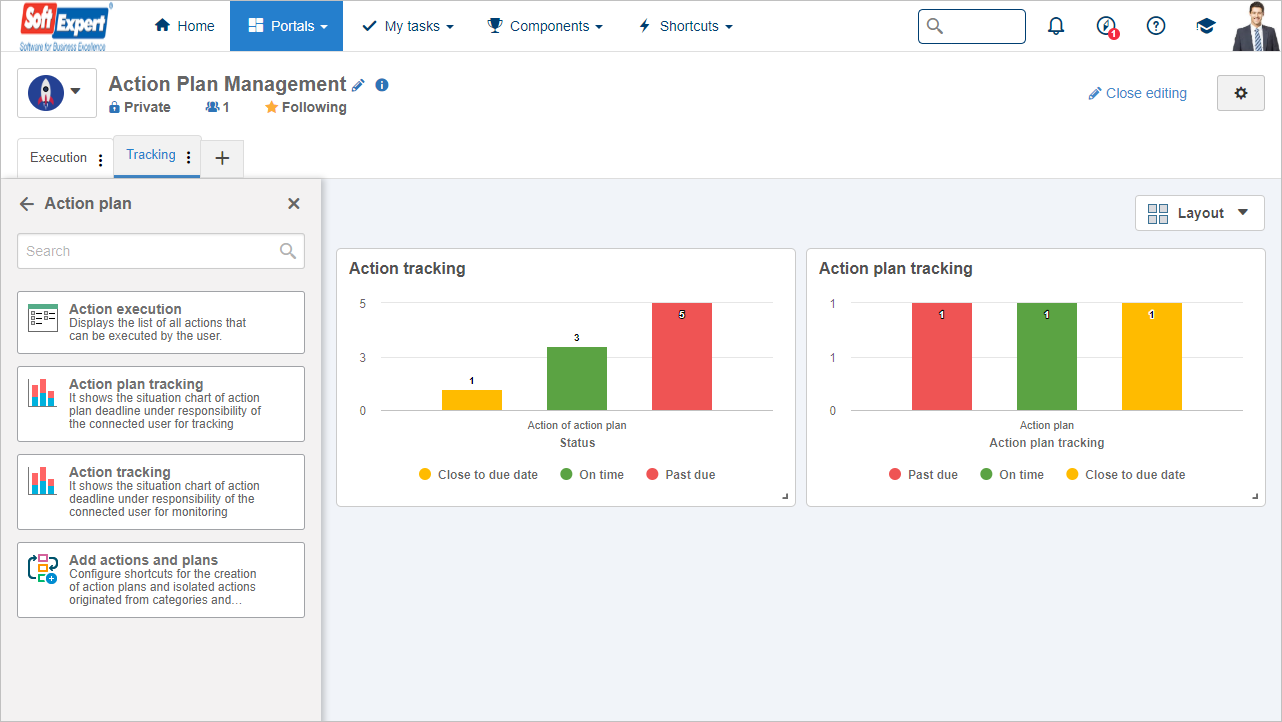The image size is (1282, 722).
Task: Click the Add actions and plans icon
Action: tap(43, 569)
